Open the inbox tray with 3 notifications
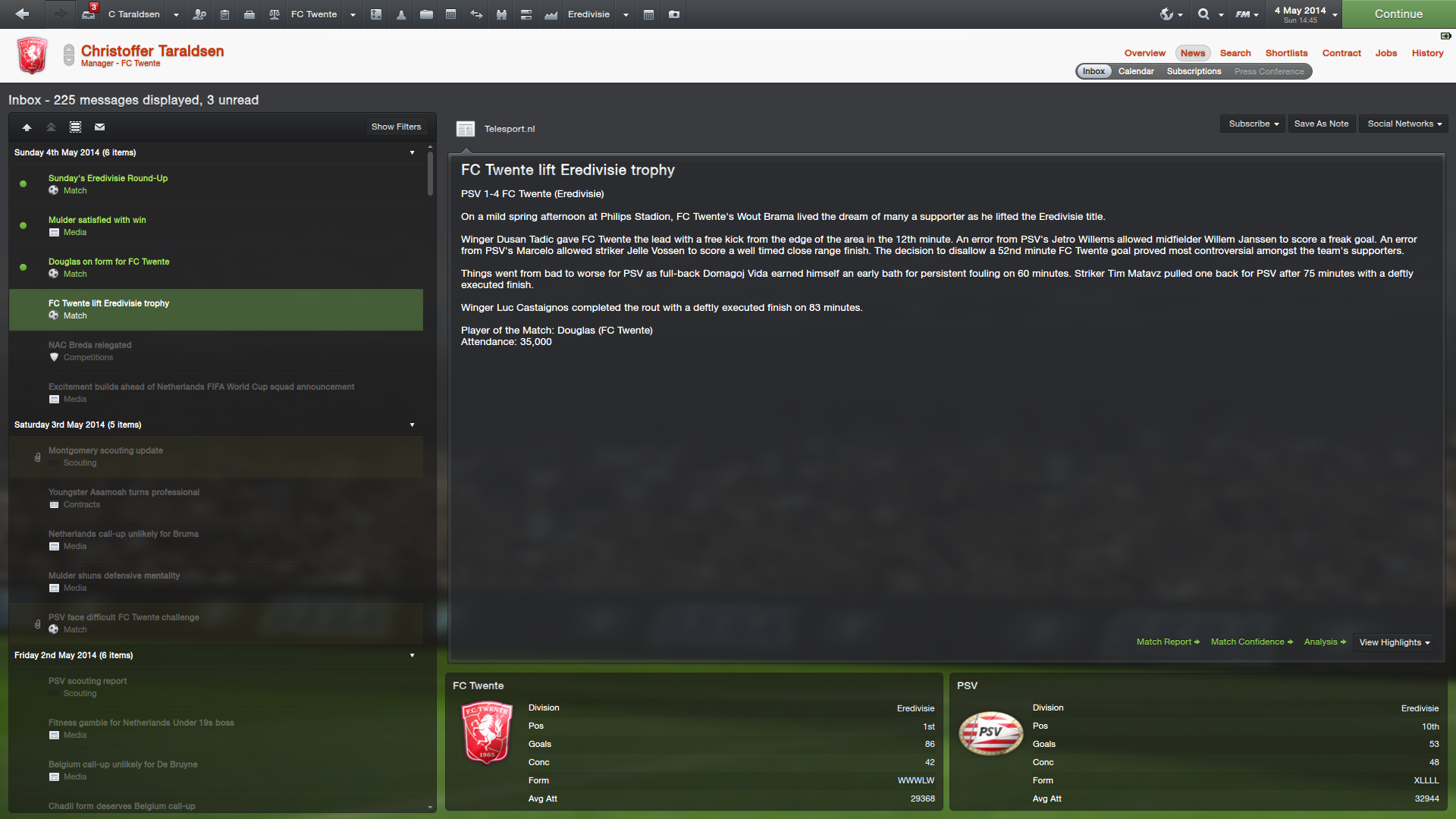The height and width of the screenshot is (819, 1456). click(x=89, y=13)
